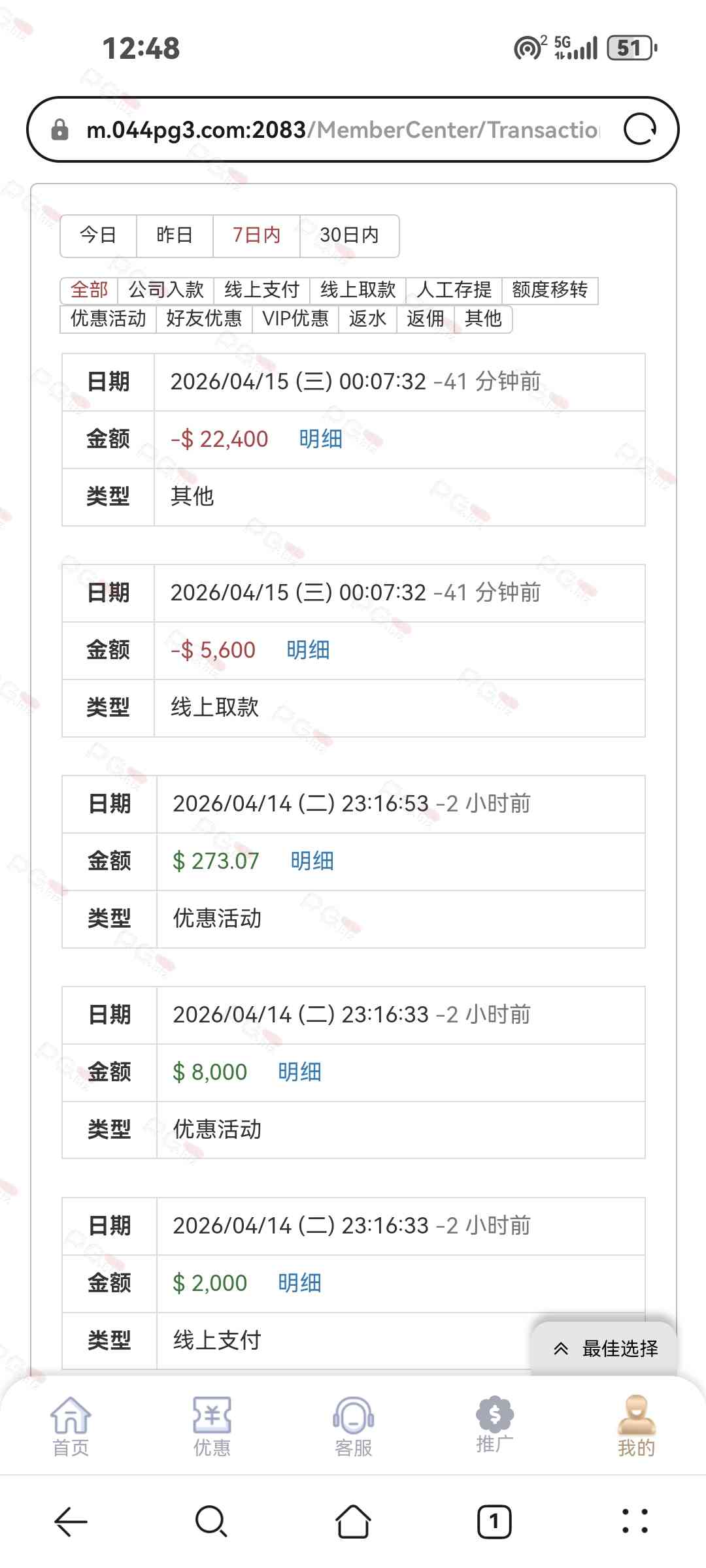Tap the browser home icon
Screen dimensions: 706x1568
(x=353, y=1522)
